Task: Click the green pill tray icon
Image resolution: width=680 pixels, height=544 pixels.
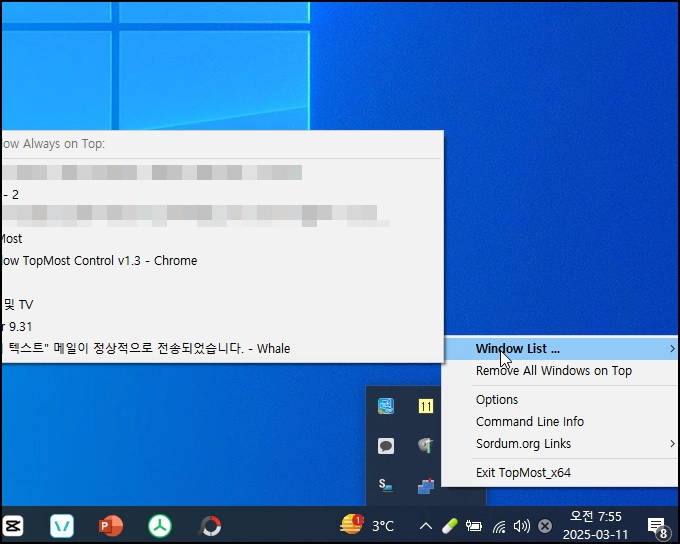Action: point(450,526)
